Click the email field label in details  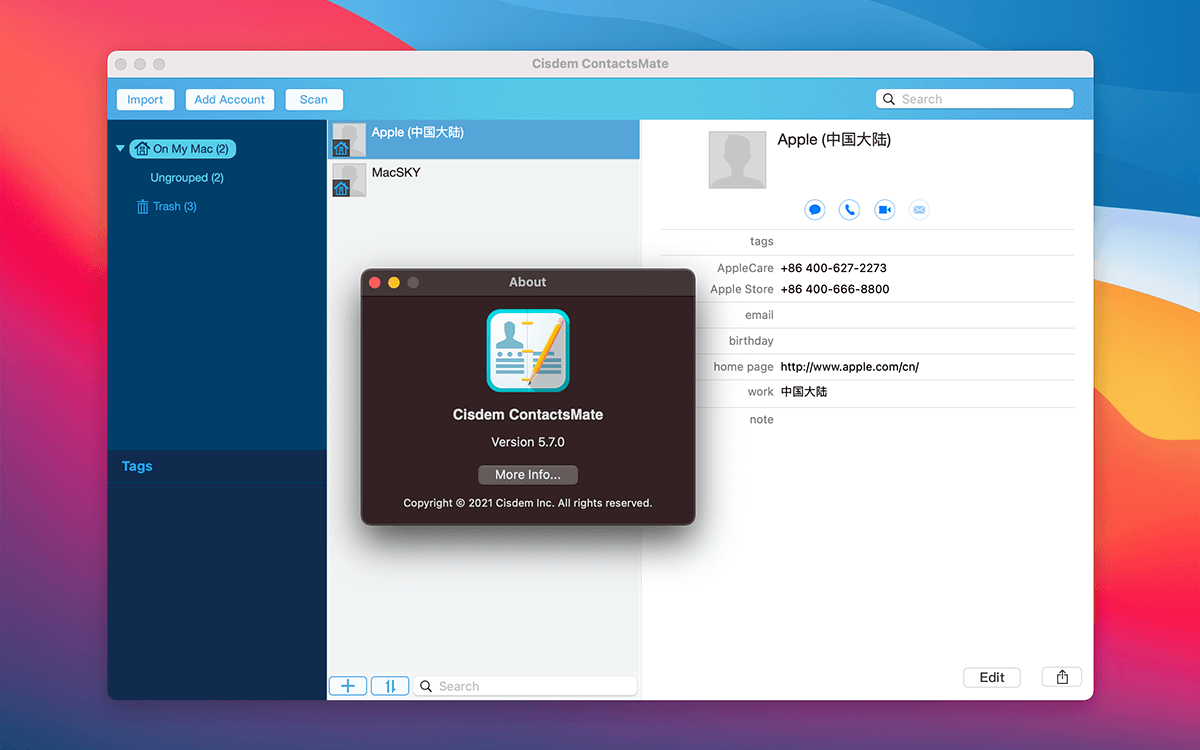760,315
